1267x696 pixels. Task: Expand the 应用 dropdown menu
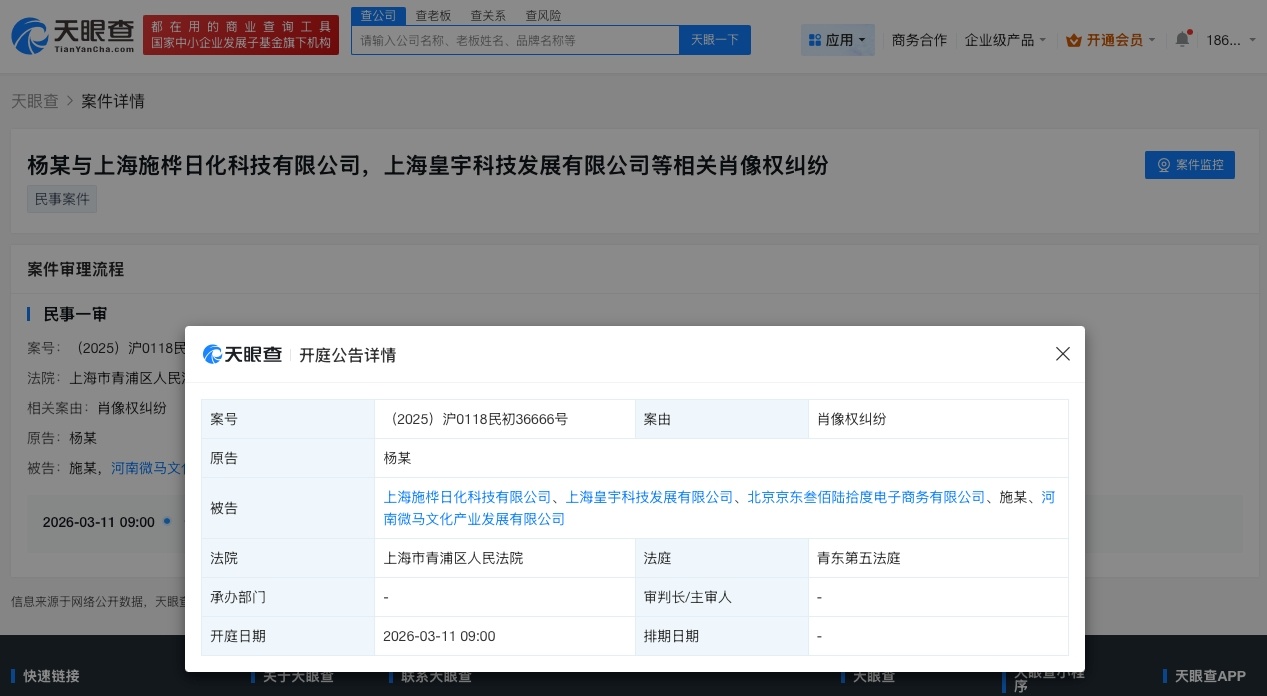(x=838, y=40)
